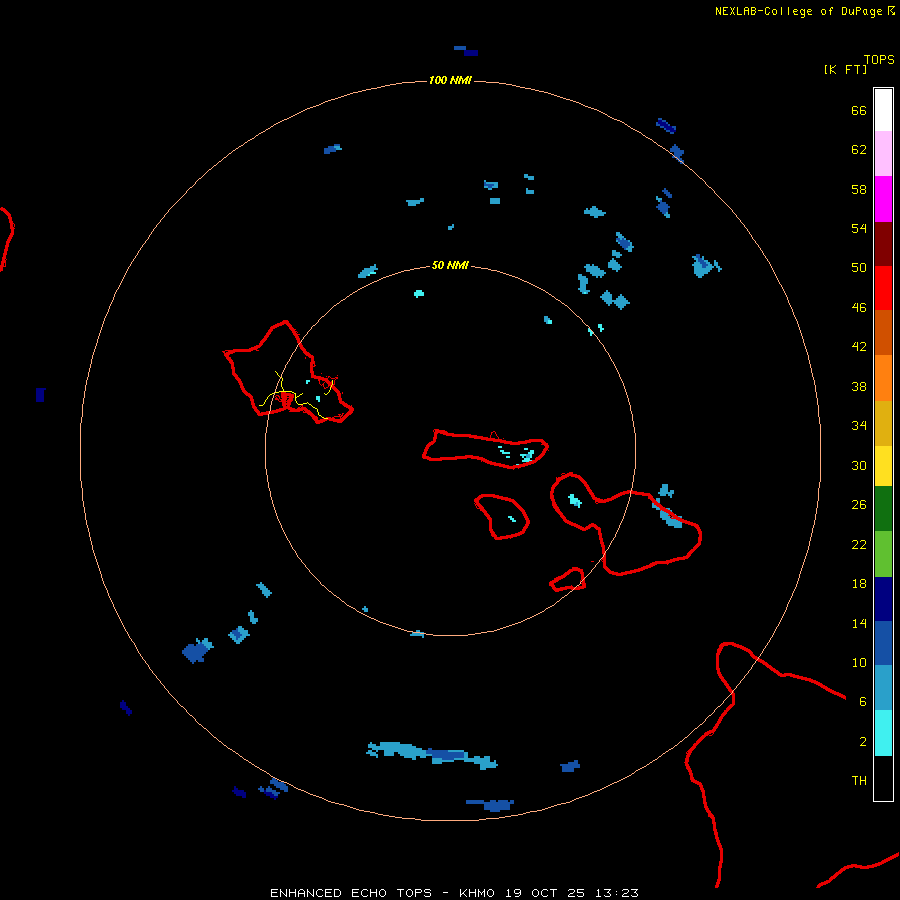Click the TH legend label
900x900 pixels.
859,781
